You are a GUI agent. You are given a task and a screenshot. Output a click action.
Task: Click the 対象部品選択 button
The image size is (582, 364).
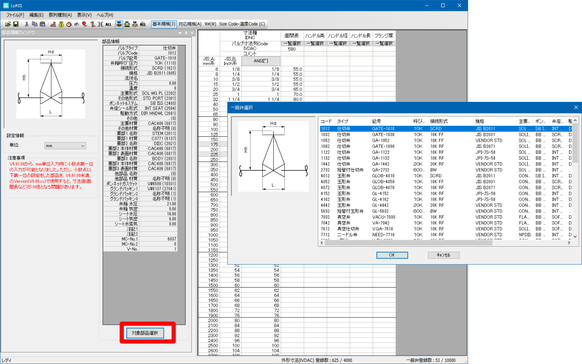pyautogui.click(x=145, y=333)
